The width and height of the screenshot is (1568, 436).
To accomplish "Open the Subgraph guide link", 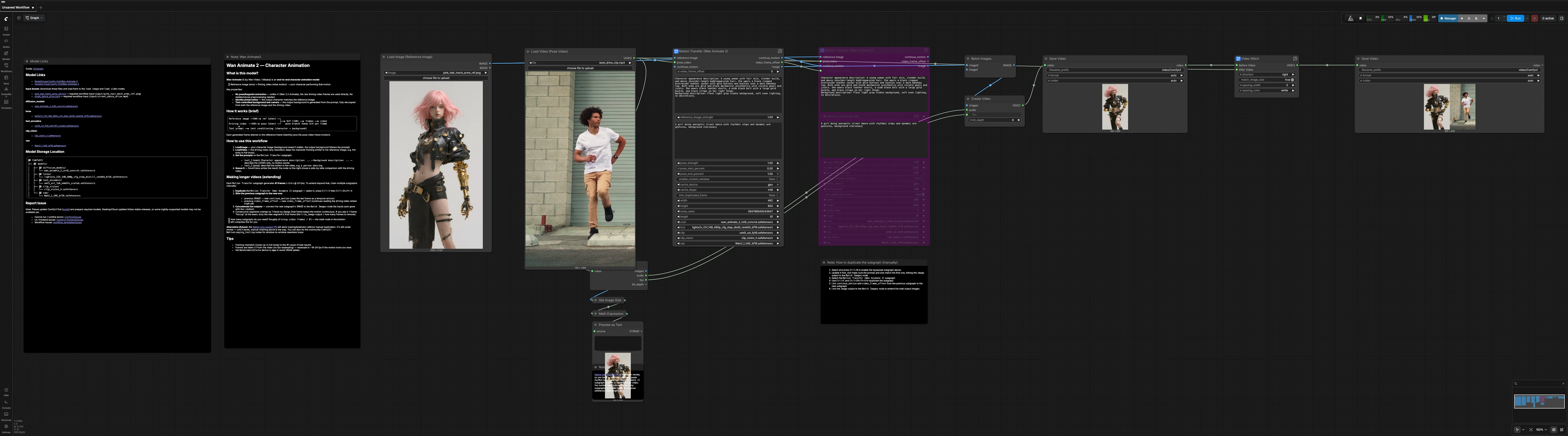I will coord(38,69).
